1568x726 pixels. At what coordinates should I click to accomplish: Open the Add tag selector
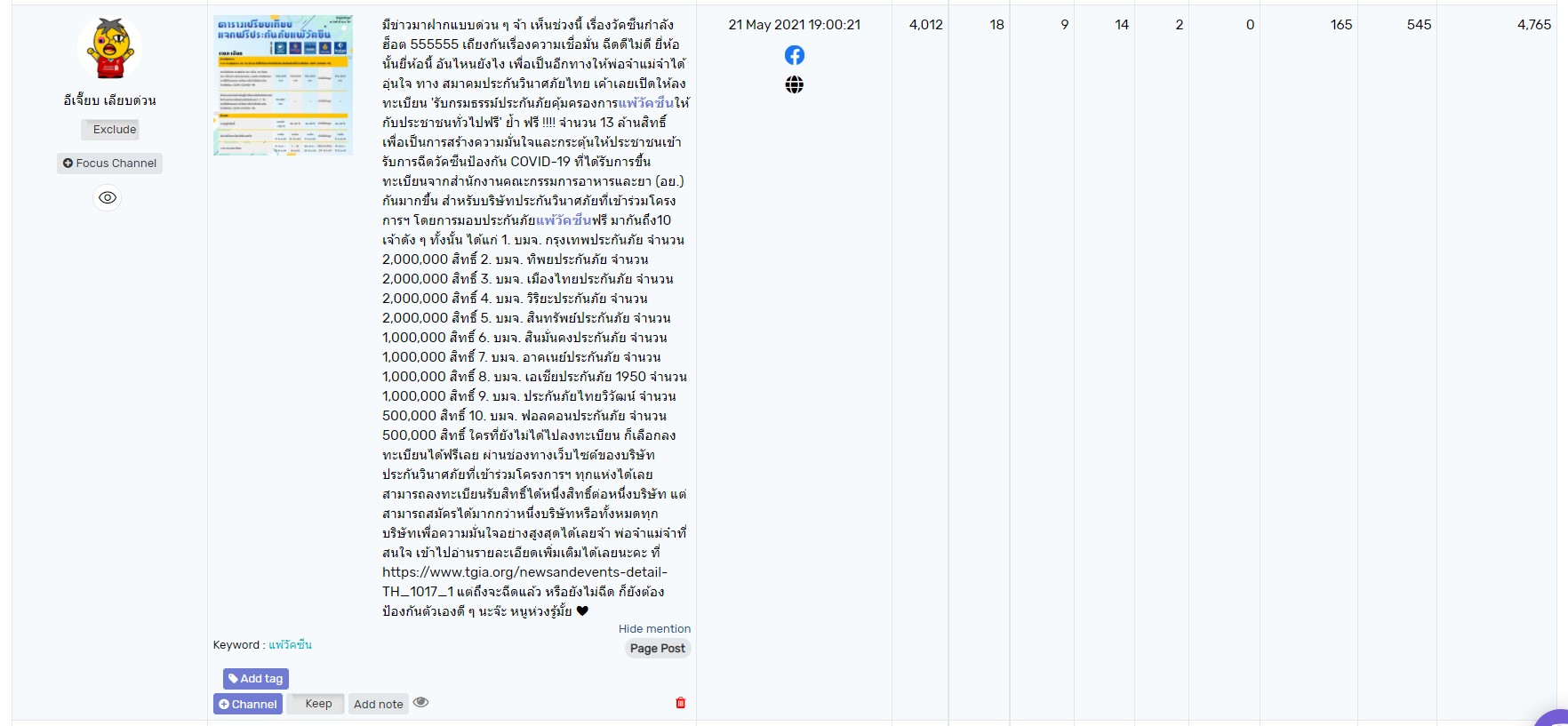pyautogui.click(x=256, y=679)
